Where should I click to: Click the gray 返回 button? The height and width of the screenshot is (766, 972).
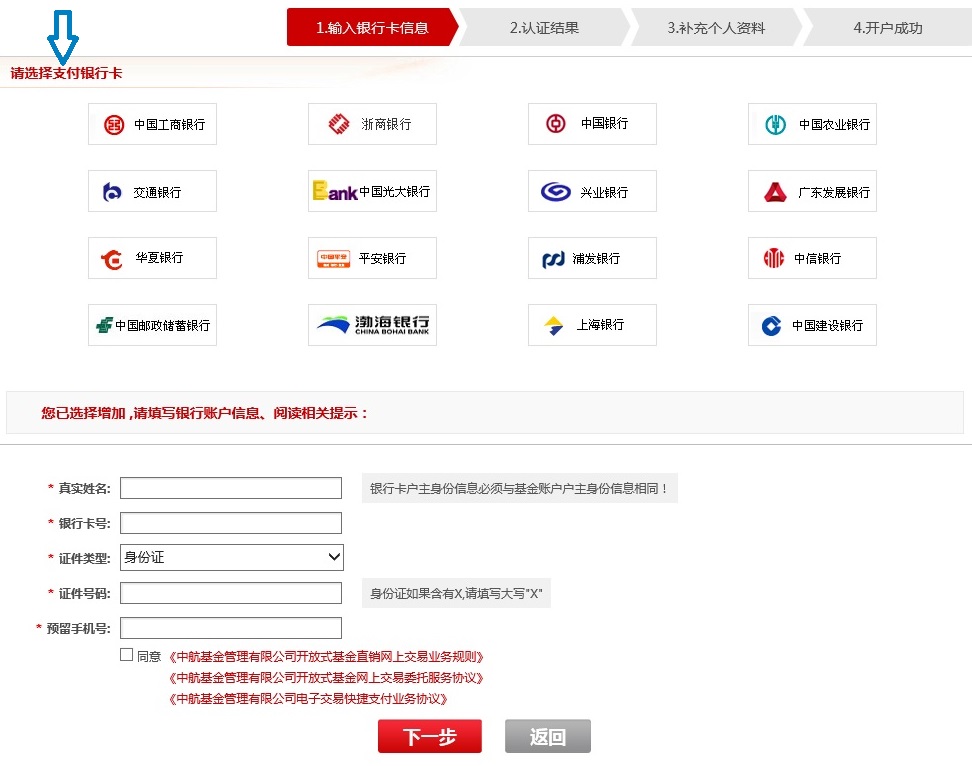coord(548,736)
